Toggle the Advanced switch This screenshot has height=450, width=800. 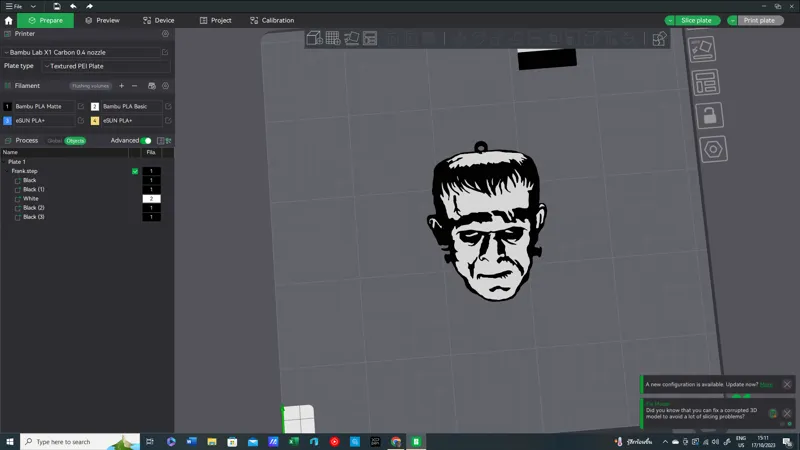(x=146, y=141)
